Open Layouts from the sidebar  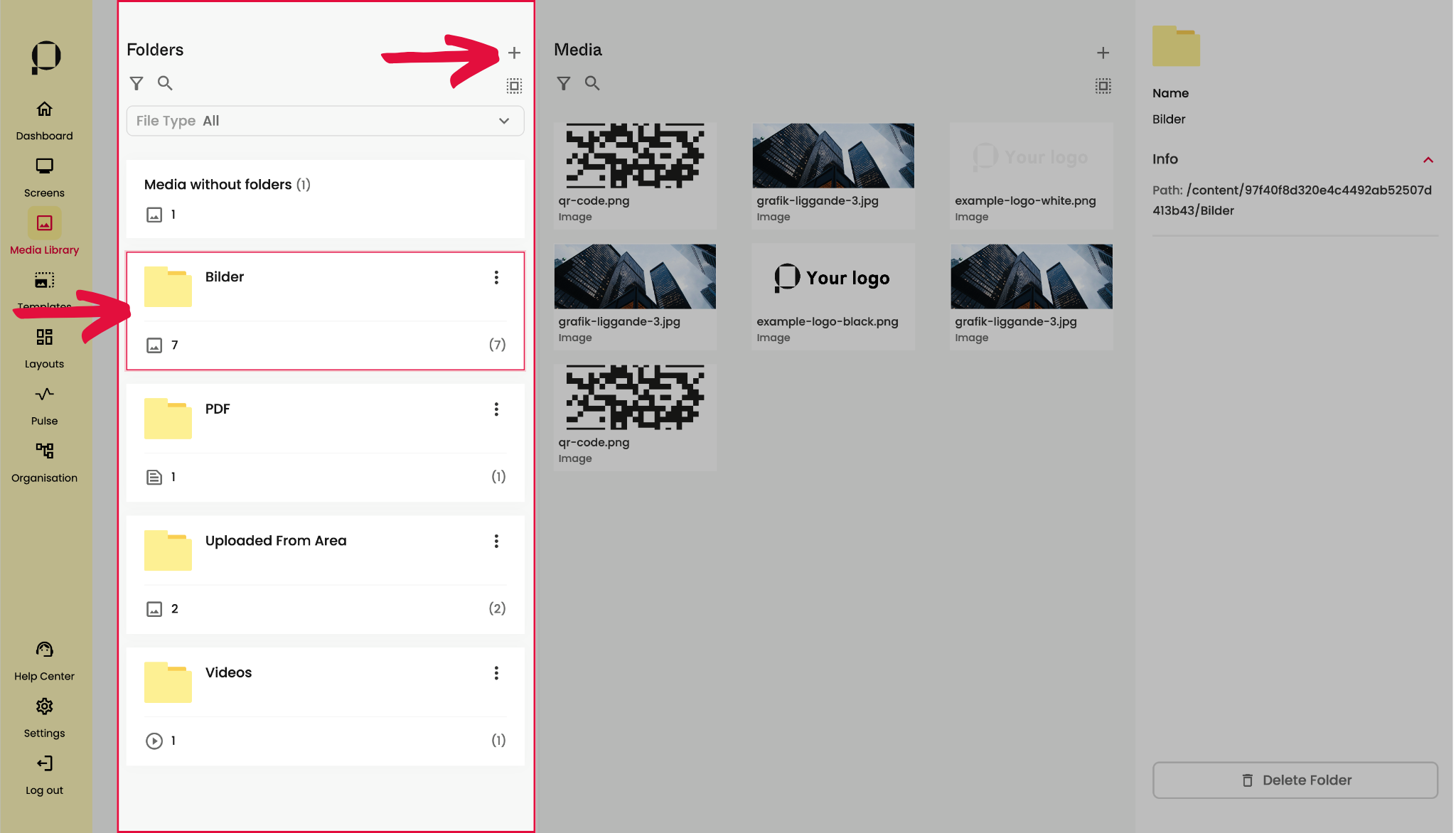tap(44, 348)
